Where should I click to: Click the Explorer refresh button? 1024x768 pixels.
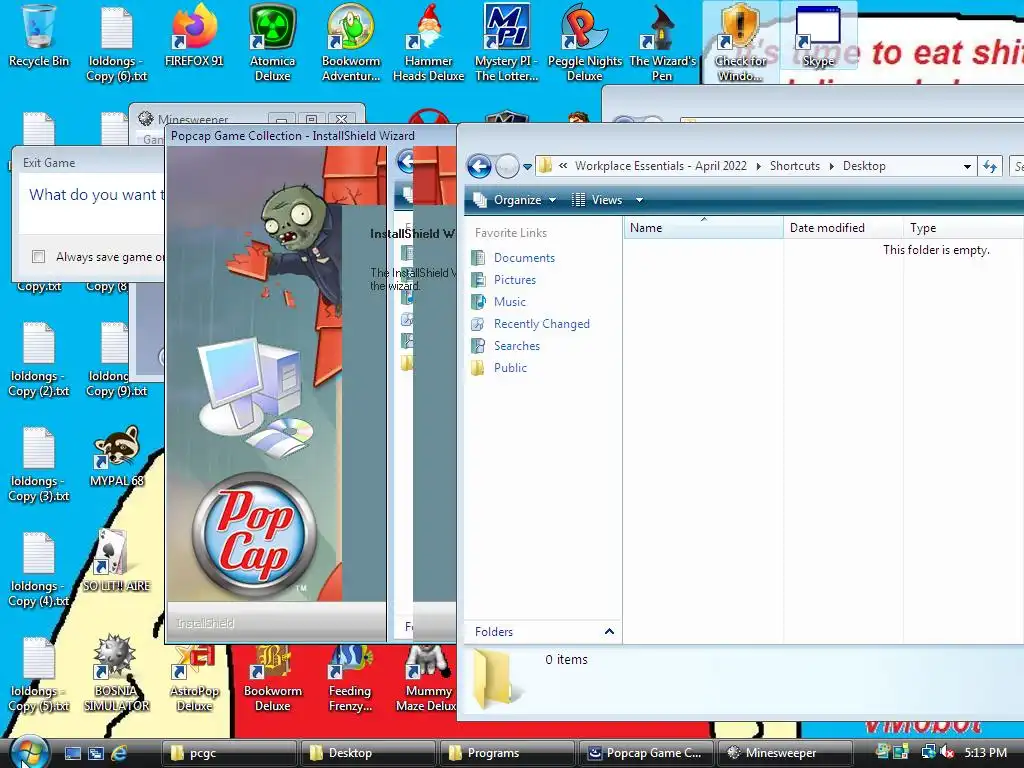coord(990,167)
